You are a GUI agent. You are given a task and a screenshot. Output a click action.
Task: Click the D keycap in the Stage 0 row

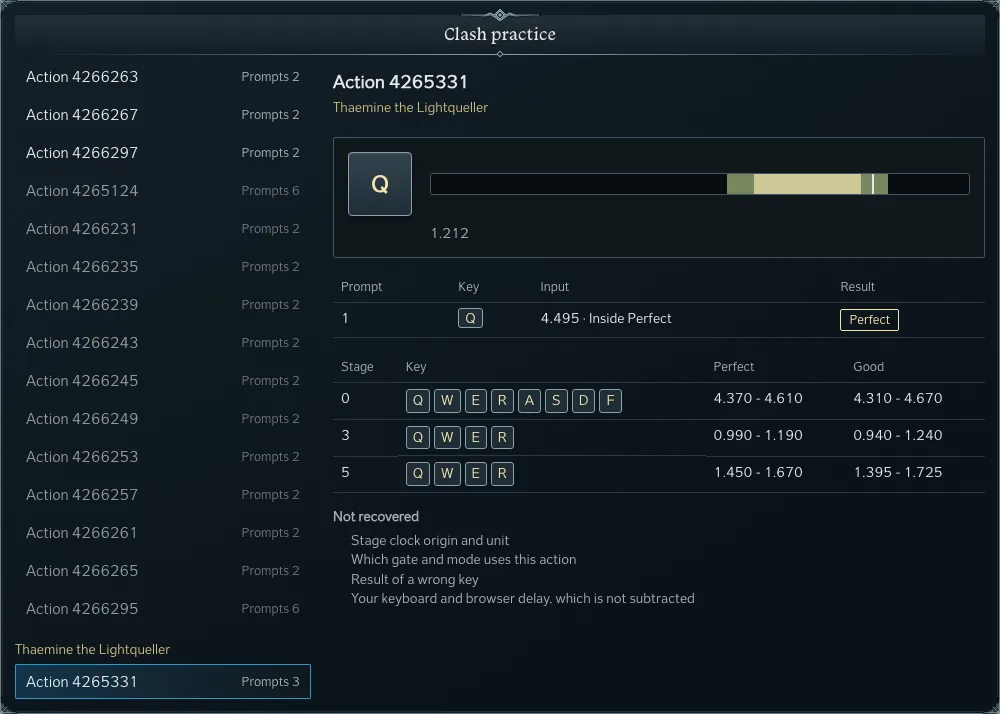(x=583, y=400)
